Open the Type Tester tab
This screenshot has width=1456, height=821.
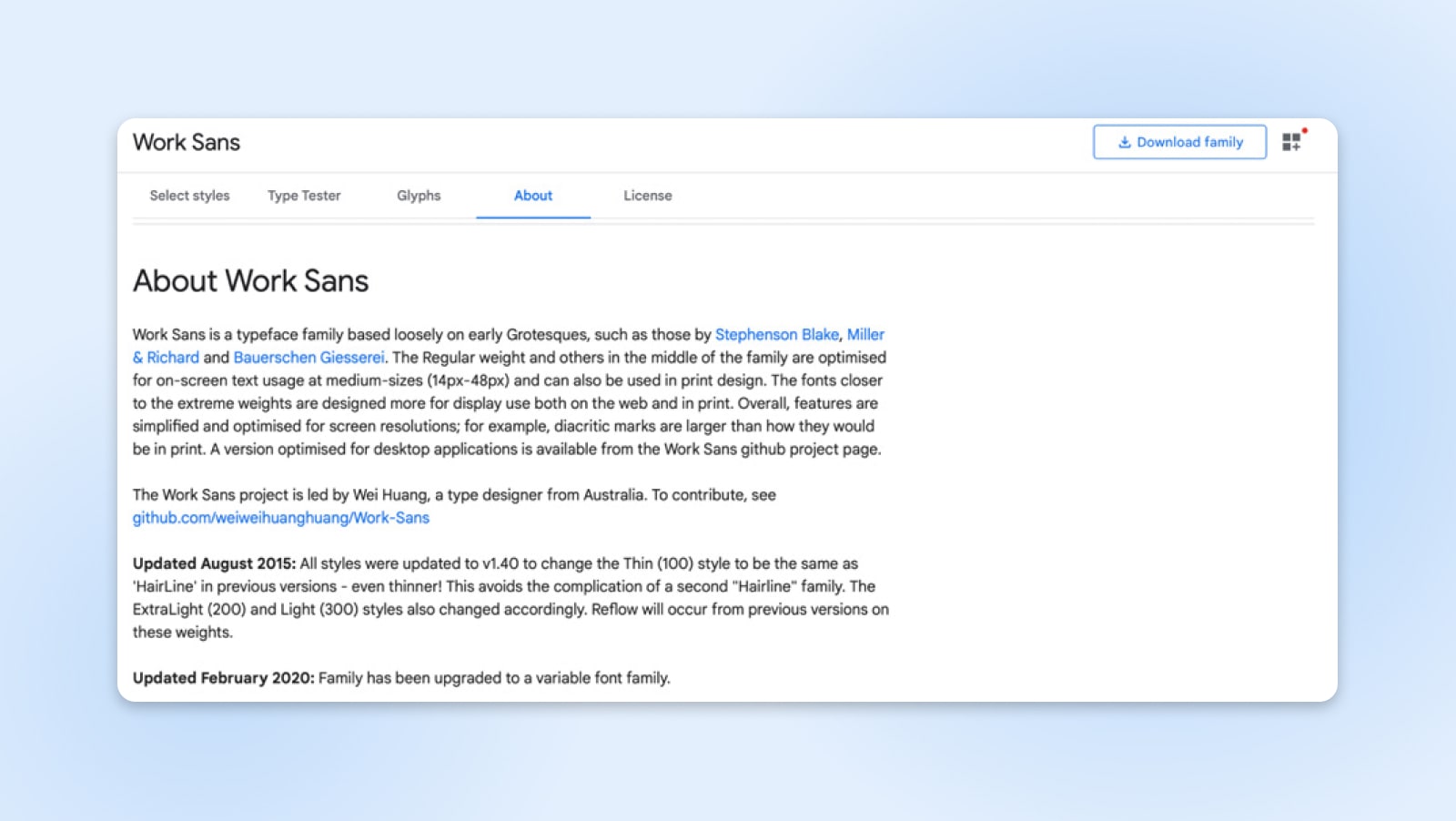click(x=304, y=196)
